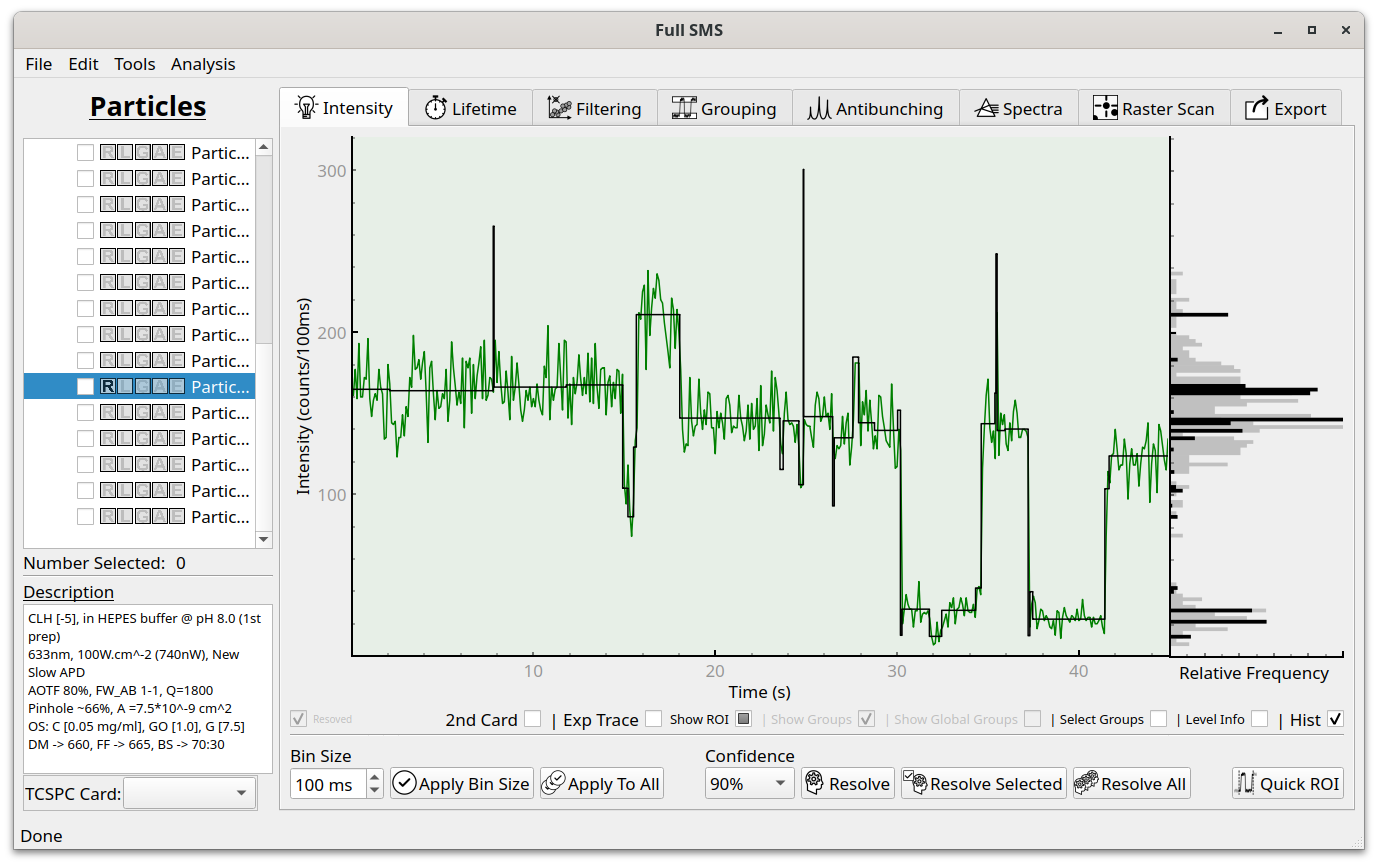Switch to the Grouping tab
Viewport: 1378px width, 866px height.
point(725,109)
